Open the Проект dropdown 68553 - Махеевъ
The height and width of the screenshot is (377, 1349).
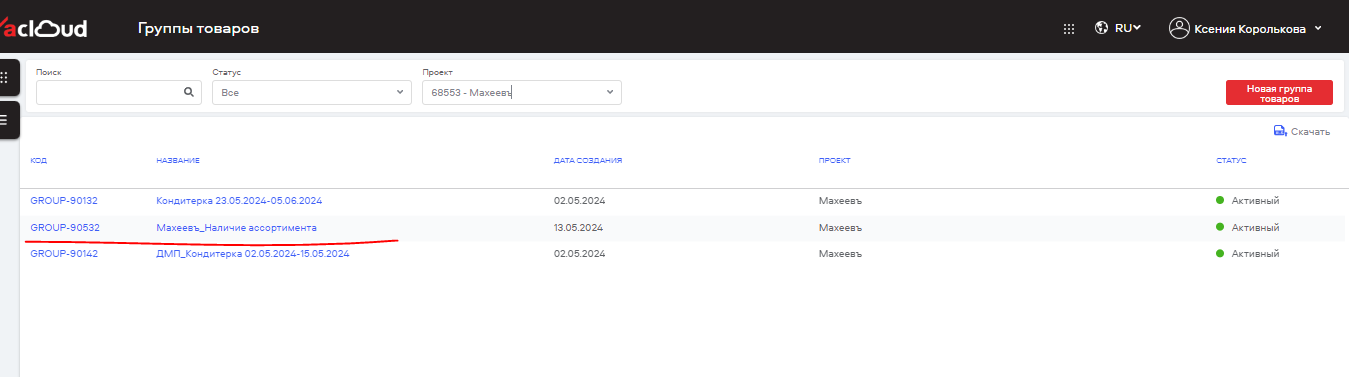(522, 92)
